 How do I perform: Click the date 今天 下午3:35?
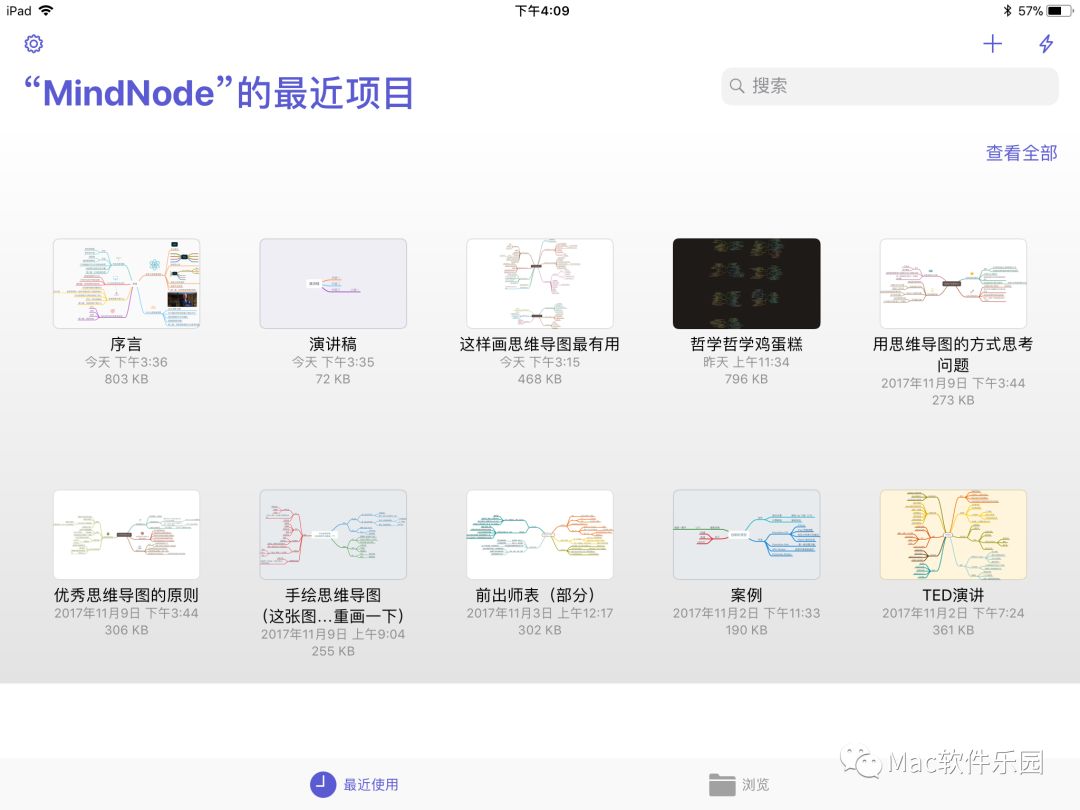(333, 362)
